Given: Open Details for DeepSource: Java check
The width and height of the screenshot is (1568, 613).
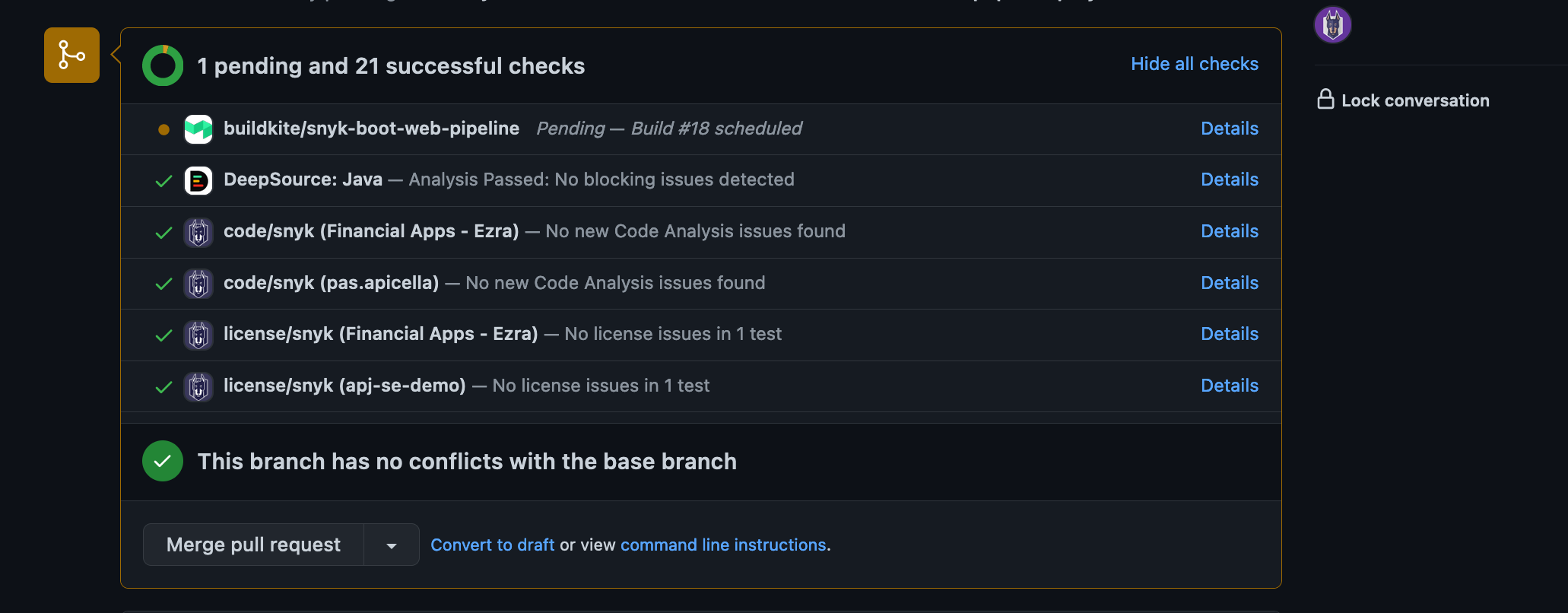Looking at the screenshot, I should coord(1229,179).
